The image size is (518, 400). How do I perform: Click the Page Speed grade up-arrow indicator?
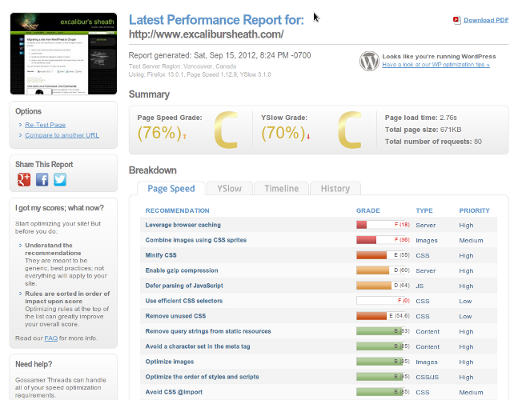[184, 136]
